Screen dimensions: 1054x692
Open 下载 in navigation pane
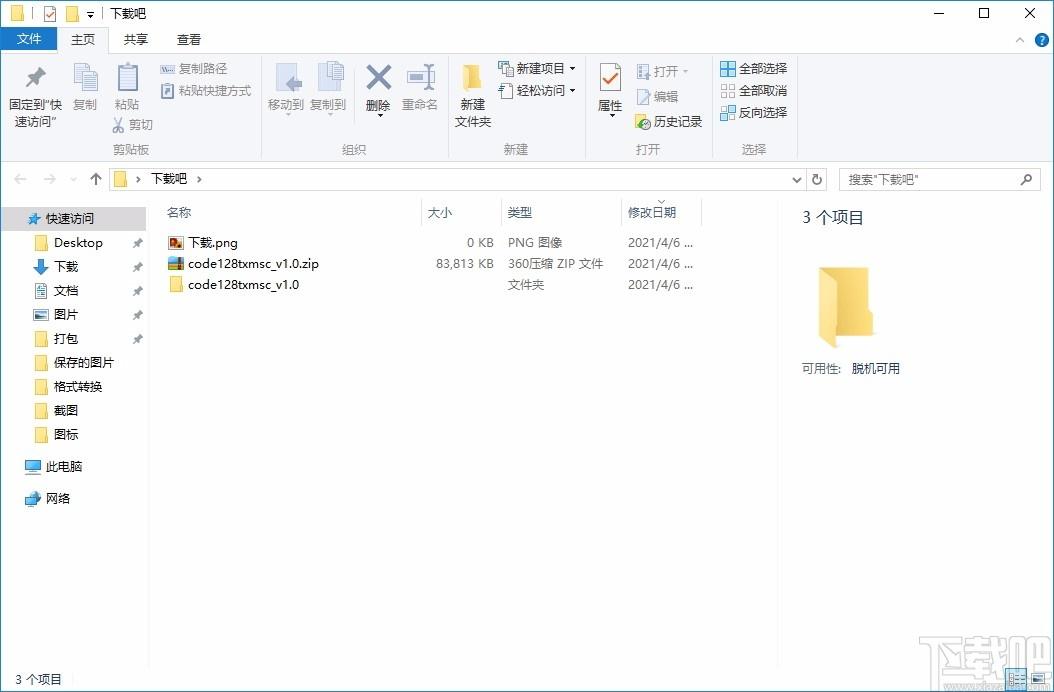click(x=66, y=266)
